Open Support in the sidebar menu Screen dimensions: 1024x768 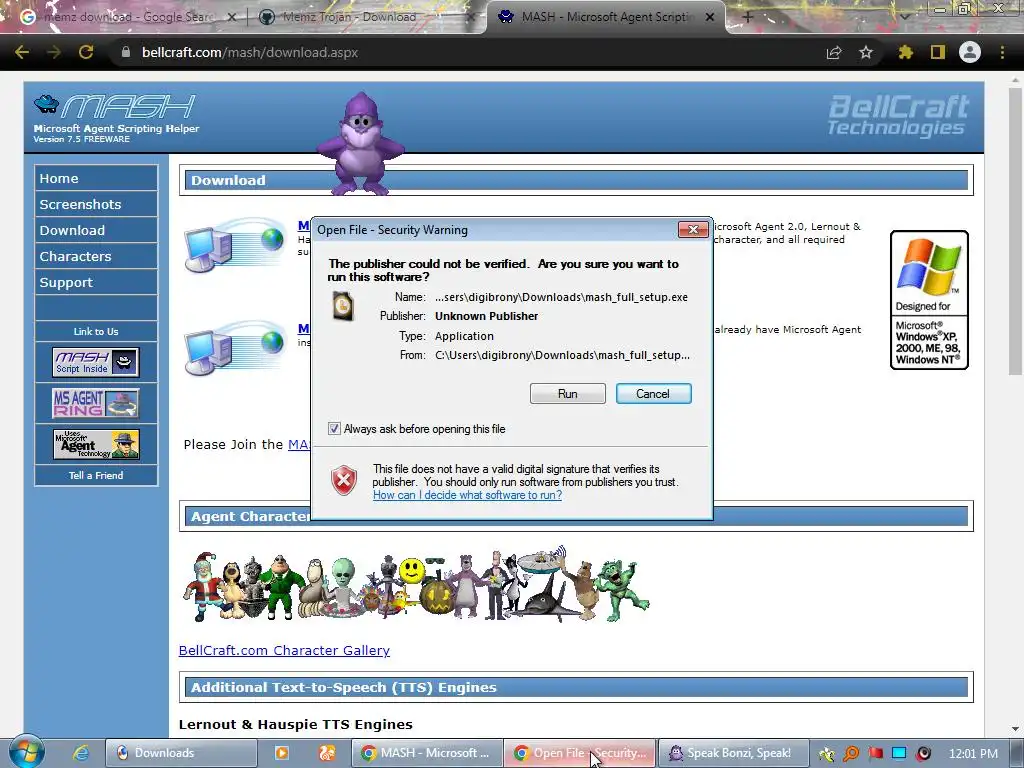pyautogui.click(x=96, y=283)
